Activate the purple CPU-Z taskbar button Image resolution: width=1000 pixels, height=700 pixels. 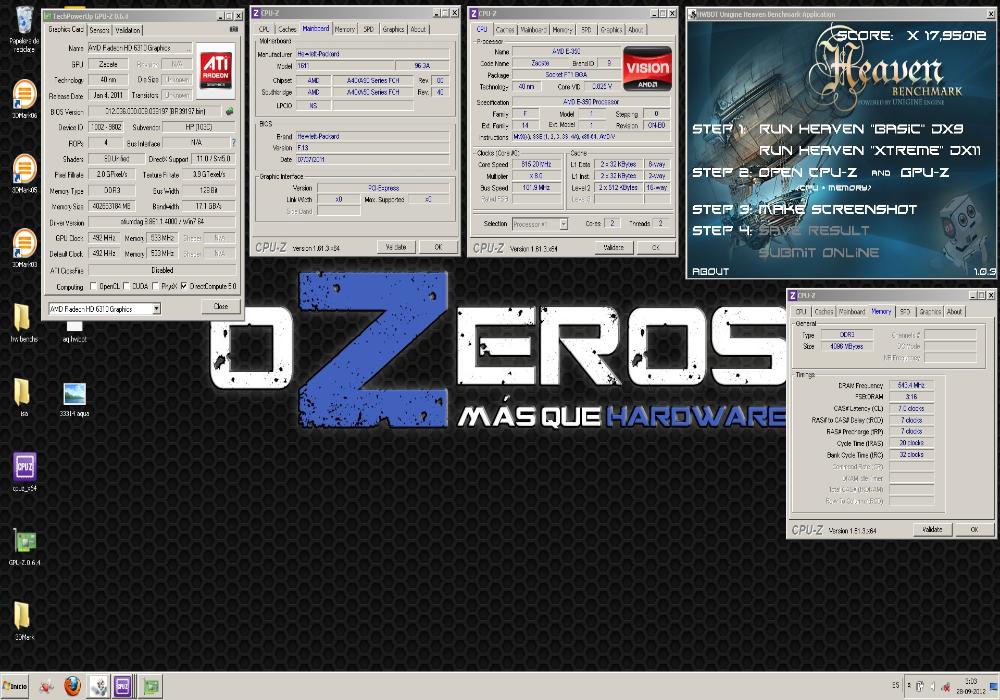(x=123, y=687)
